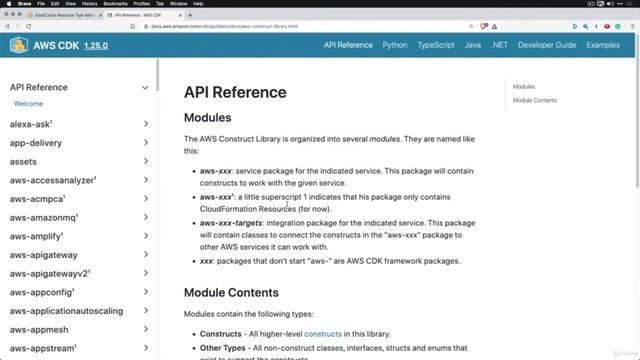The image size is (640, 360).
Task: Open the Developer Guide header link
Action: 547,45
